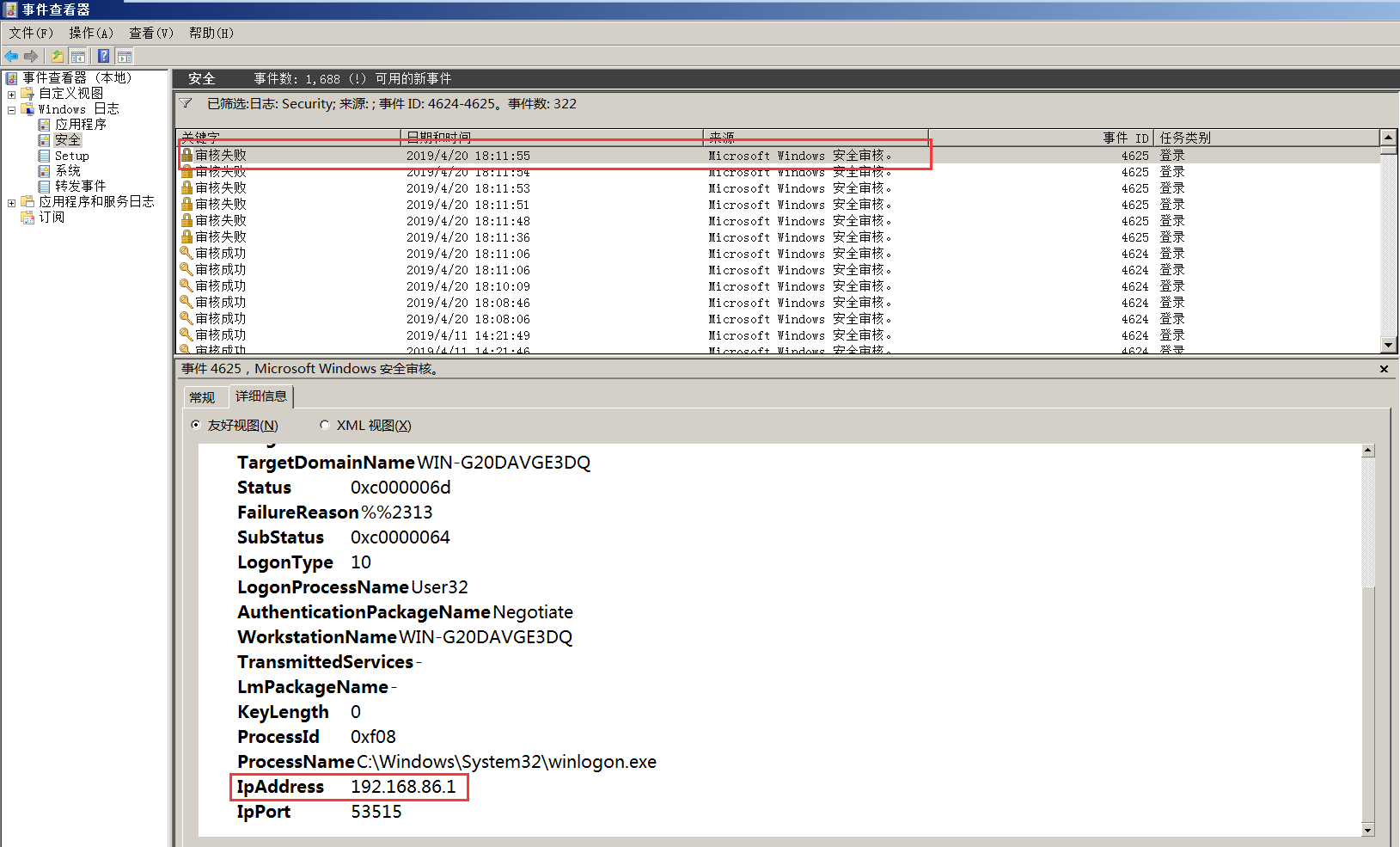The width and height of the screenshot is (1400, 847).
Task: Open the 查看(V) menu
Action: 151,33
